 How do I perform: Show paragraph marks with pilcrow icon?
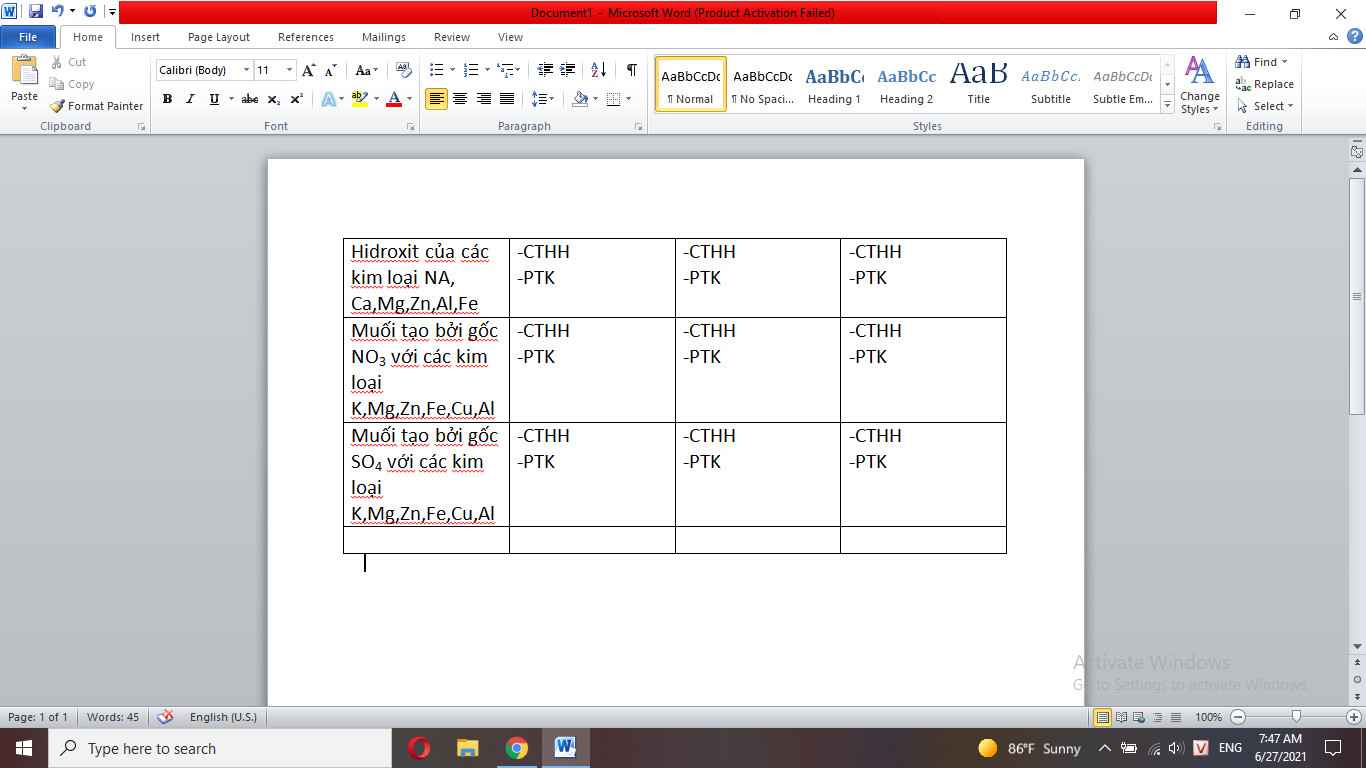click(631, 70)
